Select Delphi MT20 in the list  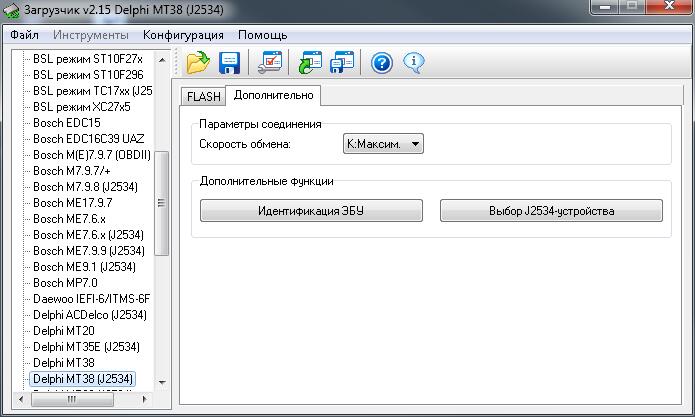coord(64,331)
